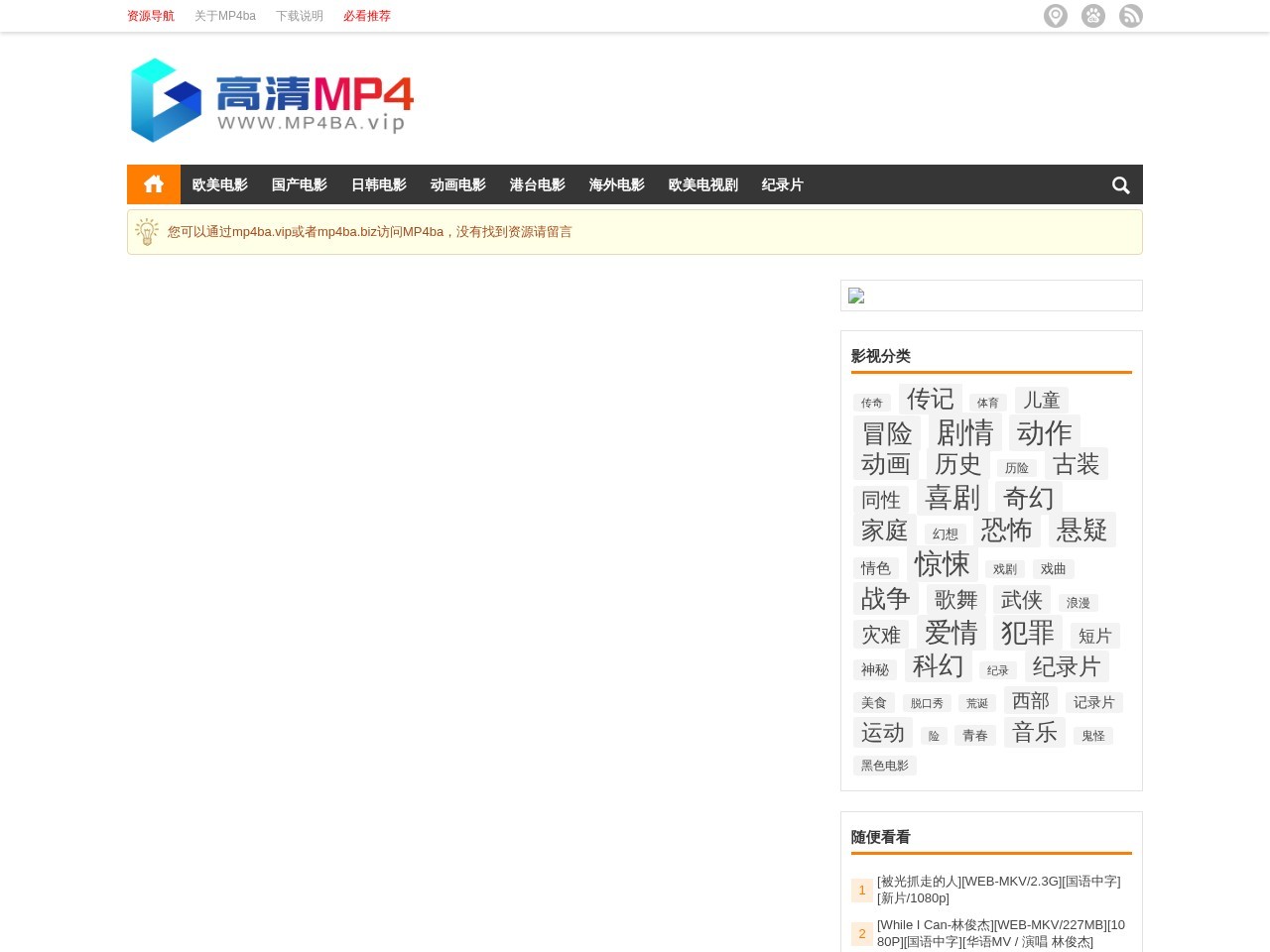Screen dimensions: 1270x952
Task: Open 国产电影 menu item
Action: pos(300,184)
